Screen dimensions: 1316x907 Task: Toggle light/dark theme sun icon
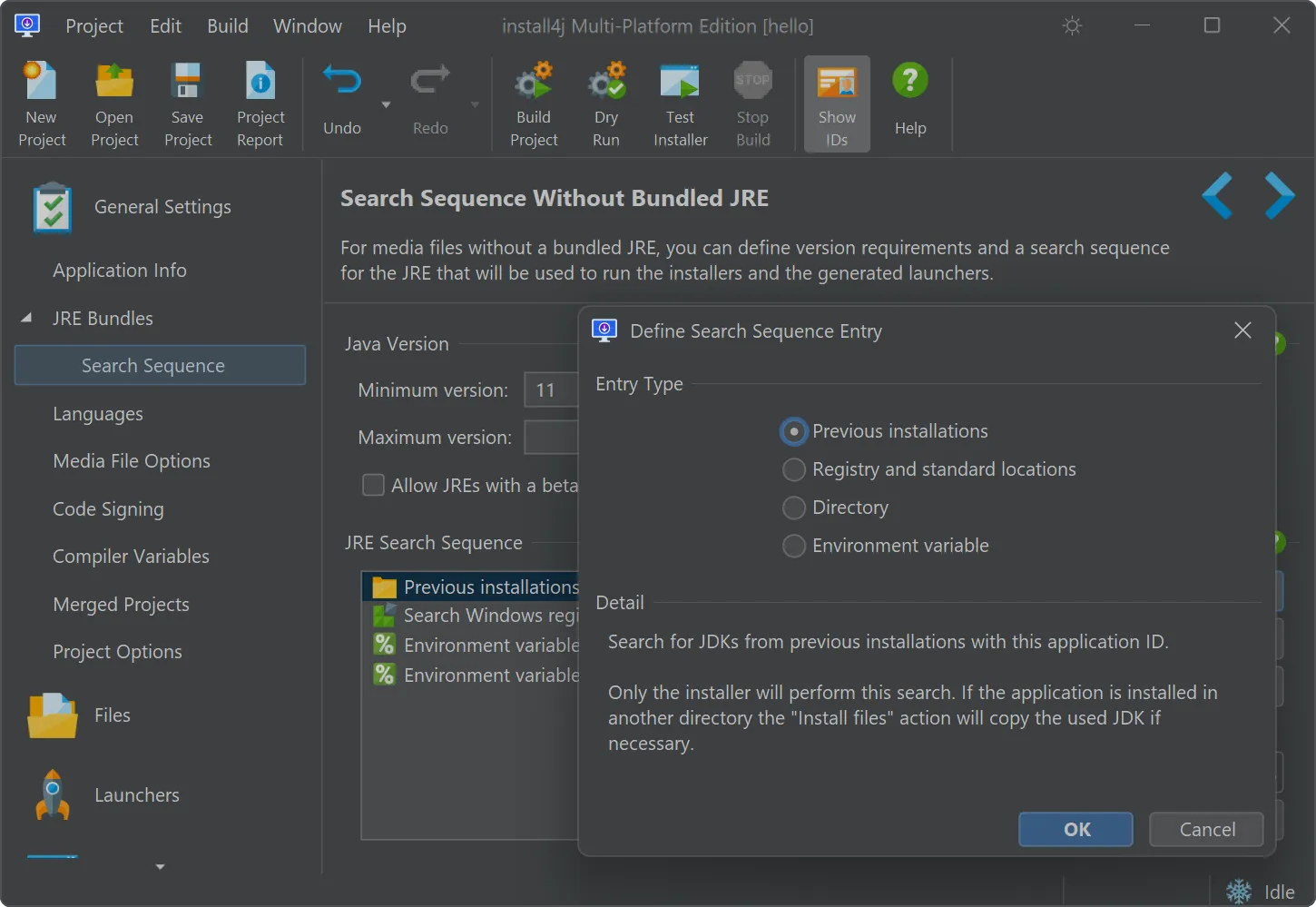1072,25
